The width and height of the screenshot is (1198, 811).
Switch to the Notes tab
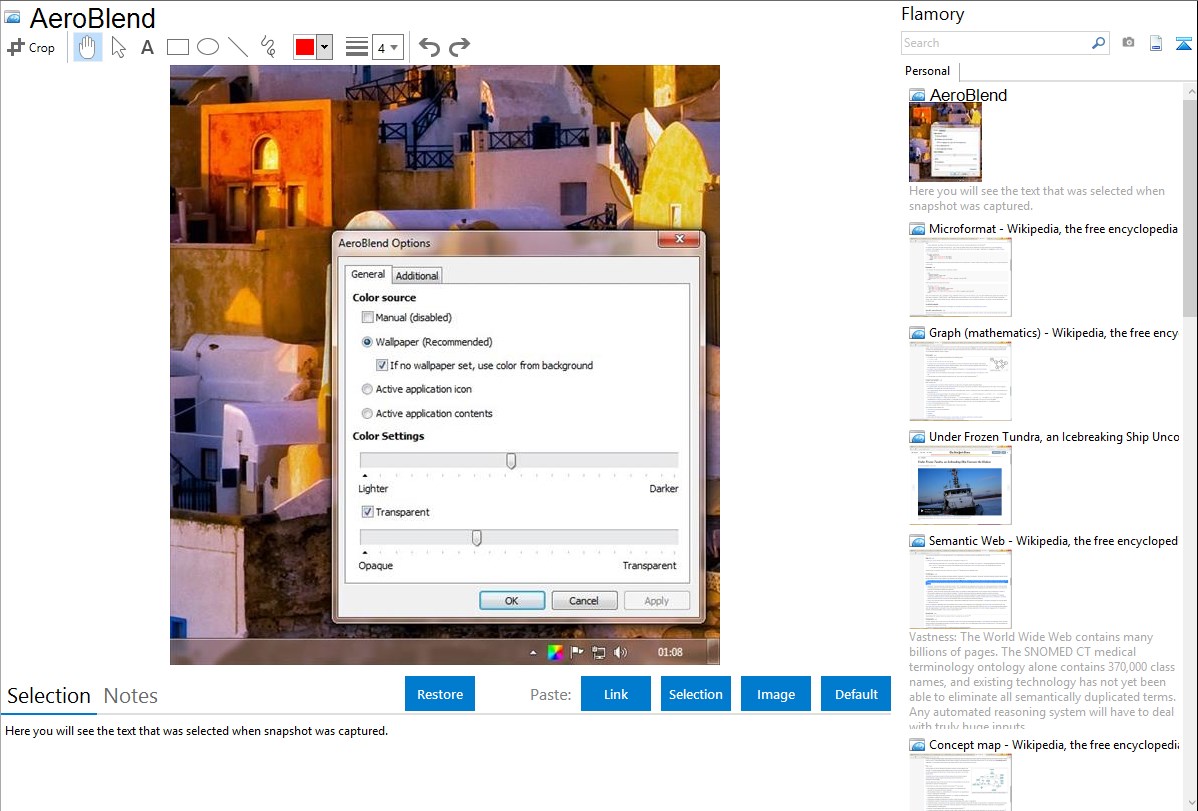point(130,696)
